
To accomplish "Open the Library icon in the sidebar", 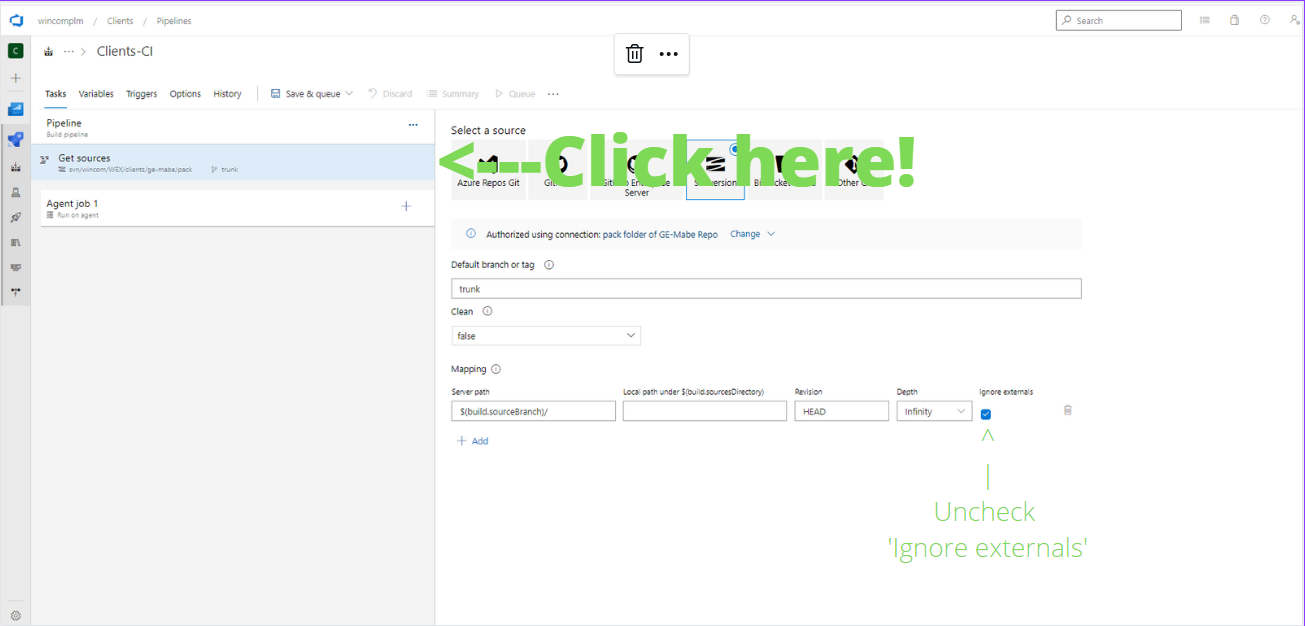I will pos(16,242).
